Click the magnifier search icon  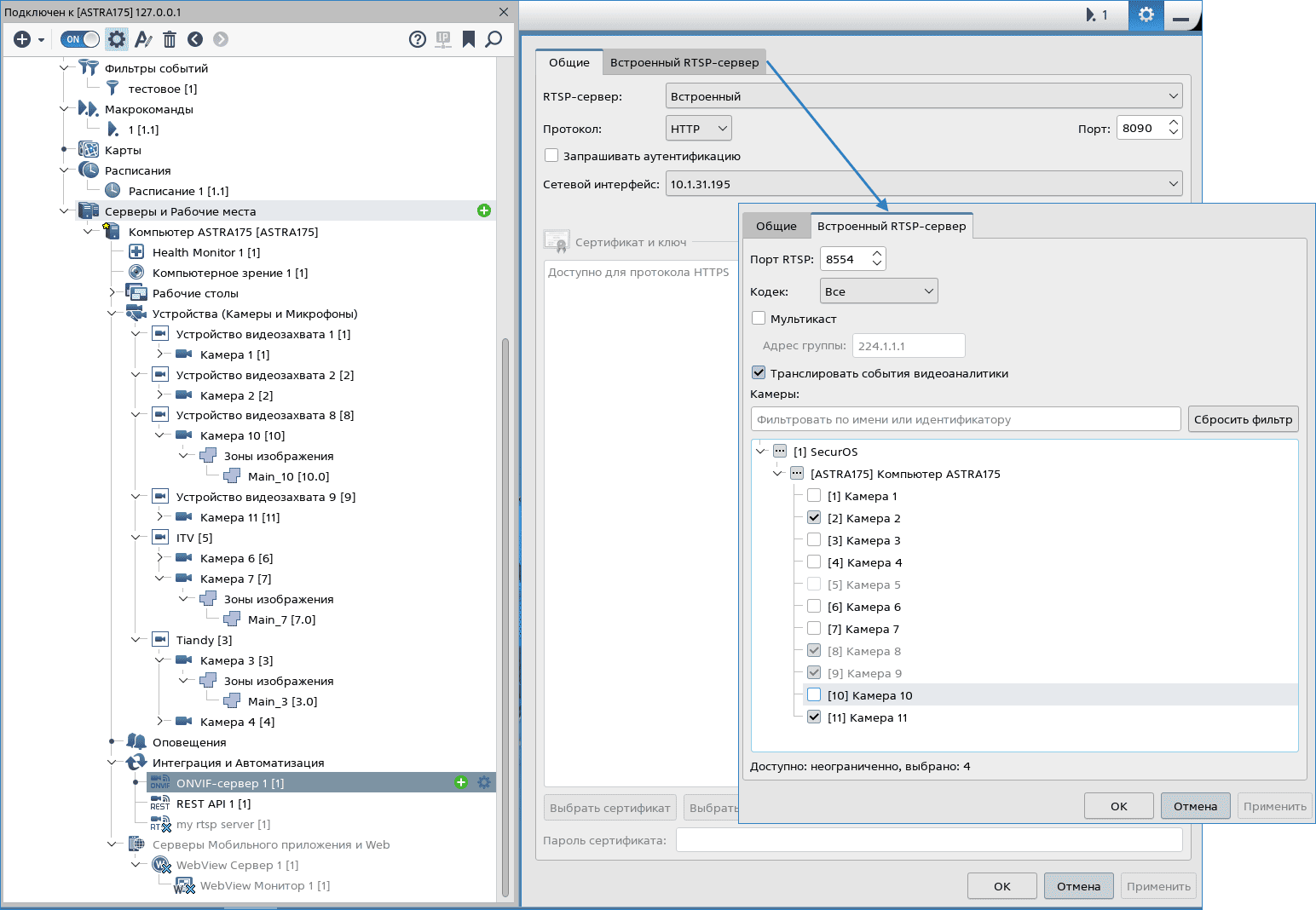(493, 39)
